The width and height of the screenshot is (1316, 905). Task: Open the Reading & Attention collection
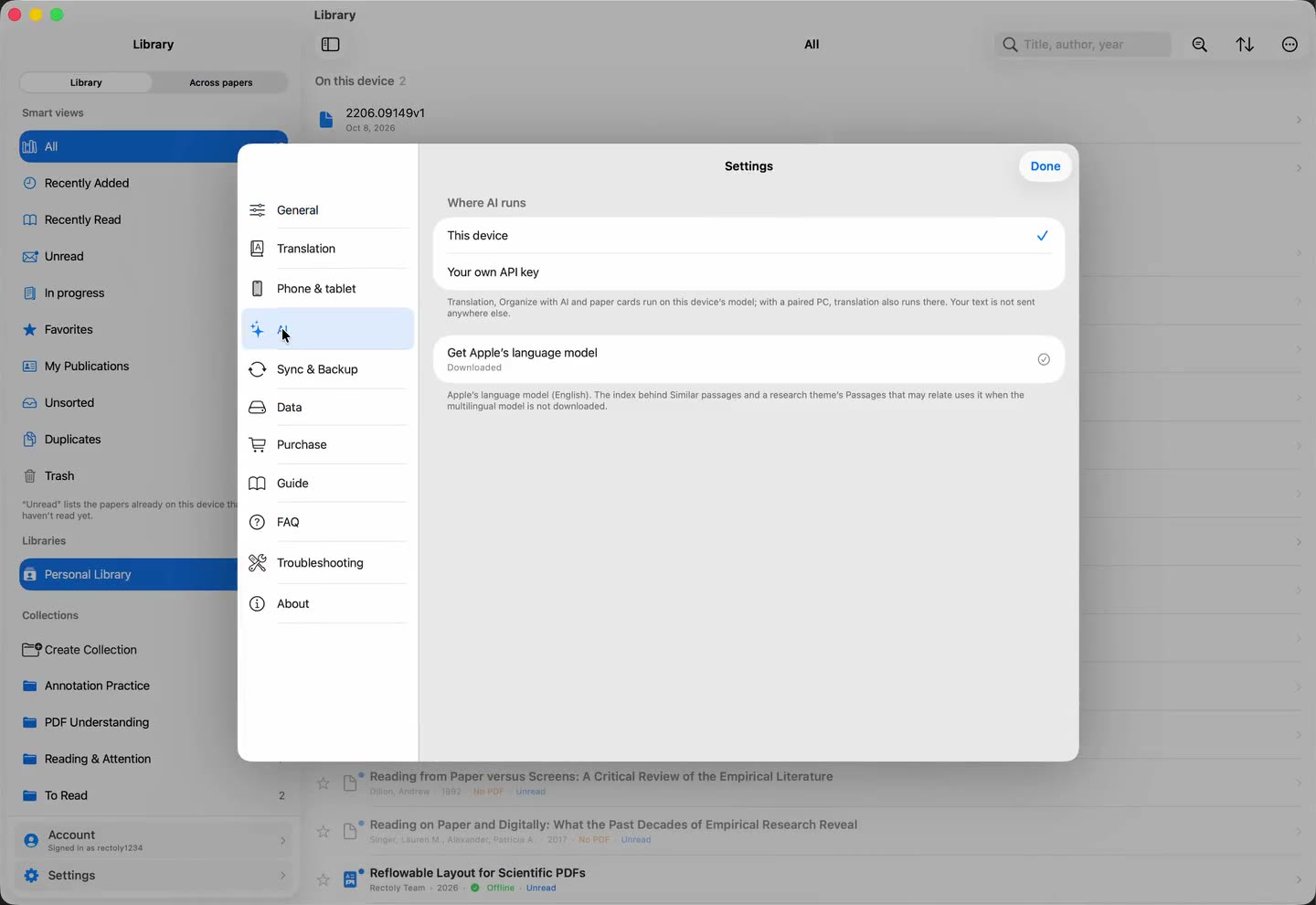click(x=154, y=759)
